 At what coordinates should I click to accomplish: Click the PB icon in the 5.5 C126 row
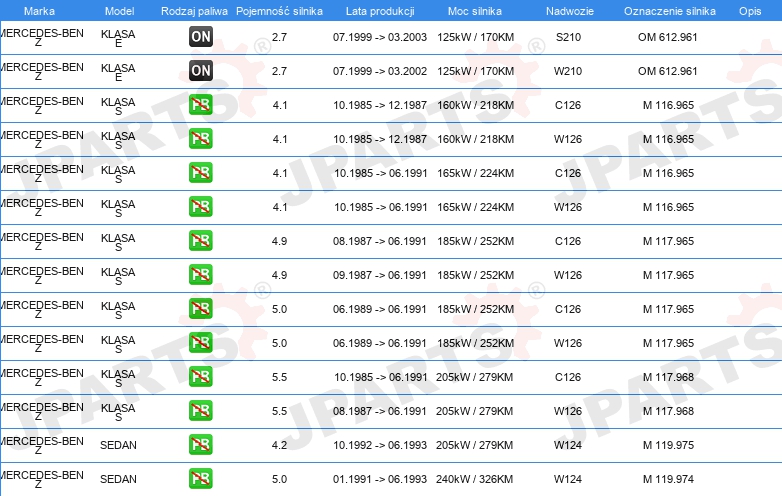pyautogui.click(x=200, y=377)
